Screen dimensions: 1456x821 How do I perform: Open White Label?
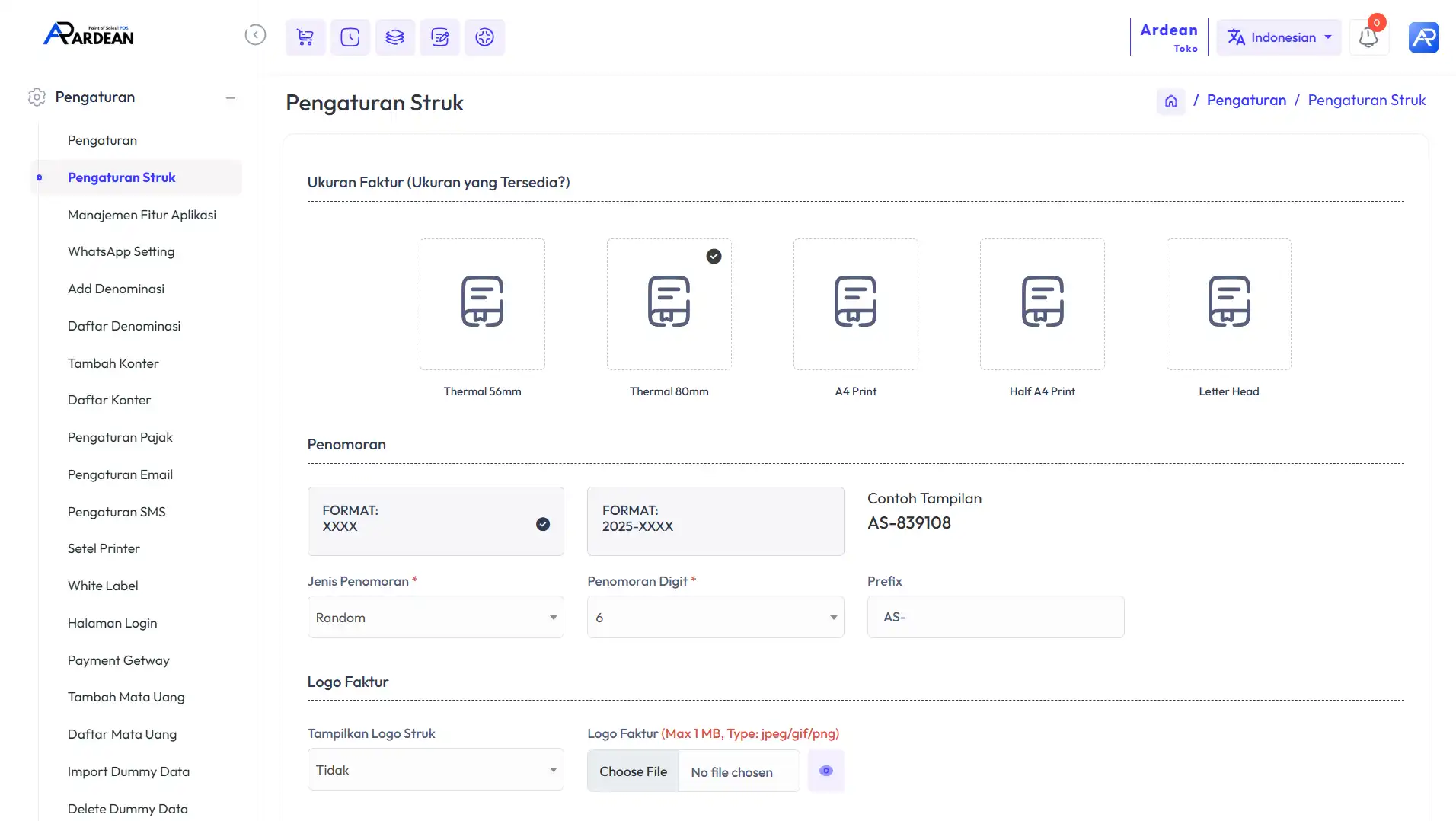[x=103, y=586]
